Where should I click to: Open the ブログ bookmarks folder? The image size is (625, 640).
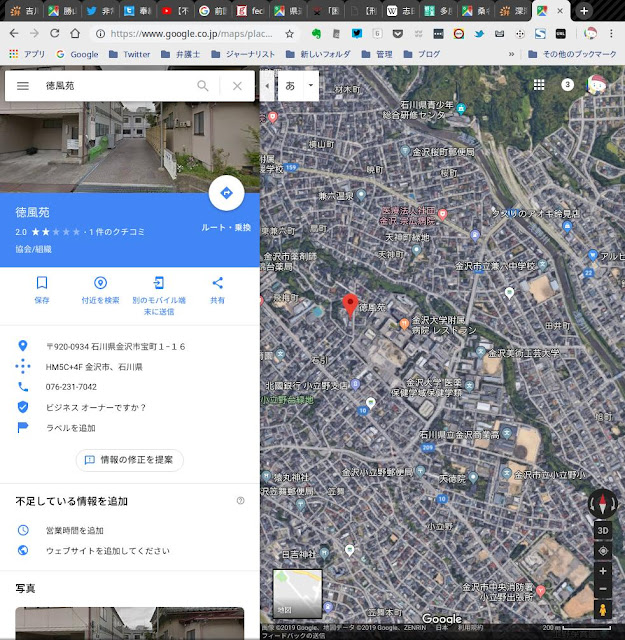coord(421,54)
